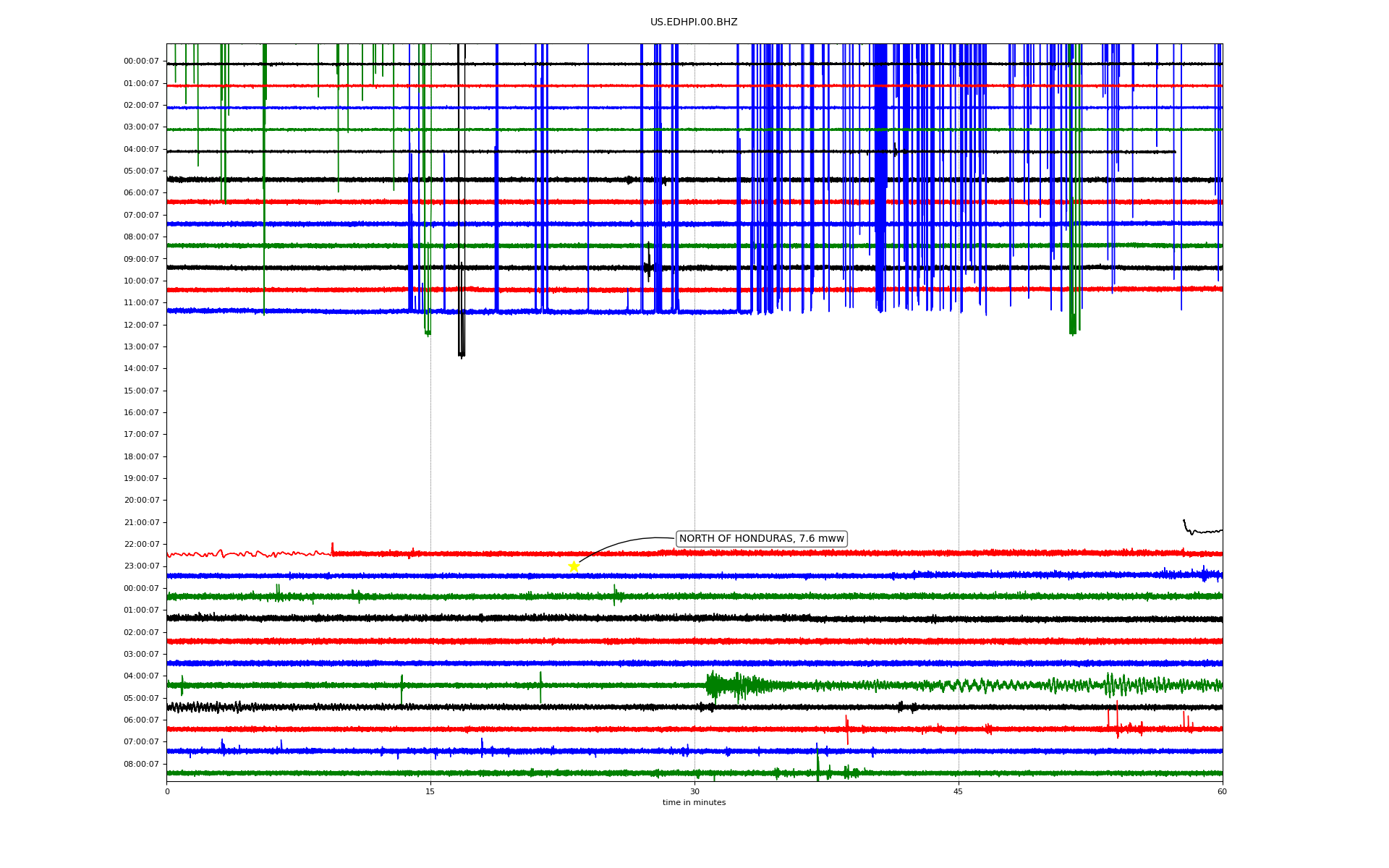Screen dimensions: 1389x868
Task: Click the 'time in minutes' axis label
Action: point(693,803)
